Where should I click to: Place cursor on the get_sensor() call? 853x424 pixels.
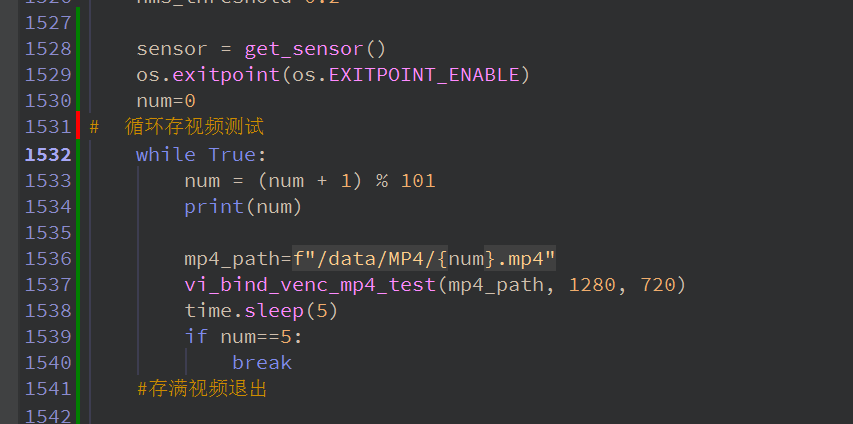315,48
